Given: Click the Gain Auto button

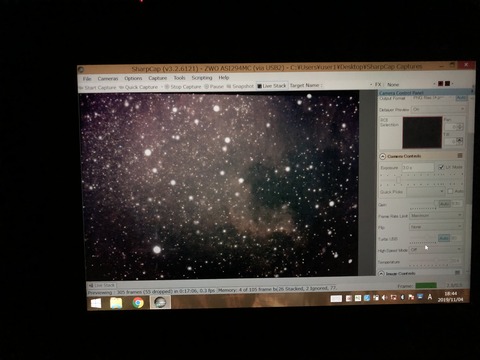Looking at the screenshot, I should click(x=444, y=203).
